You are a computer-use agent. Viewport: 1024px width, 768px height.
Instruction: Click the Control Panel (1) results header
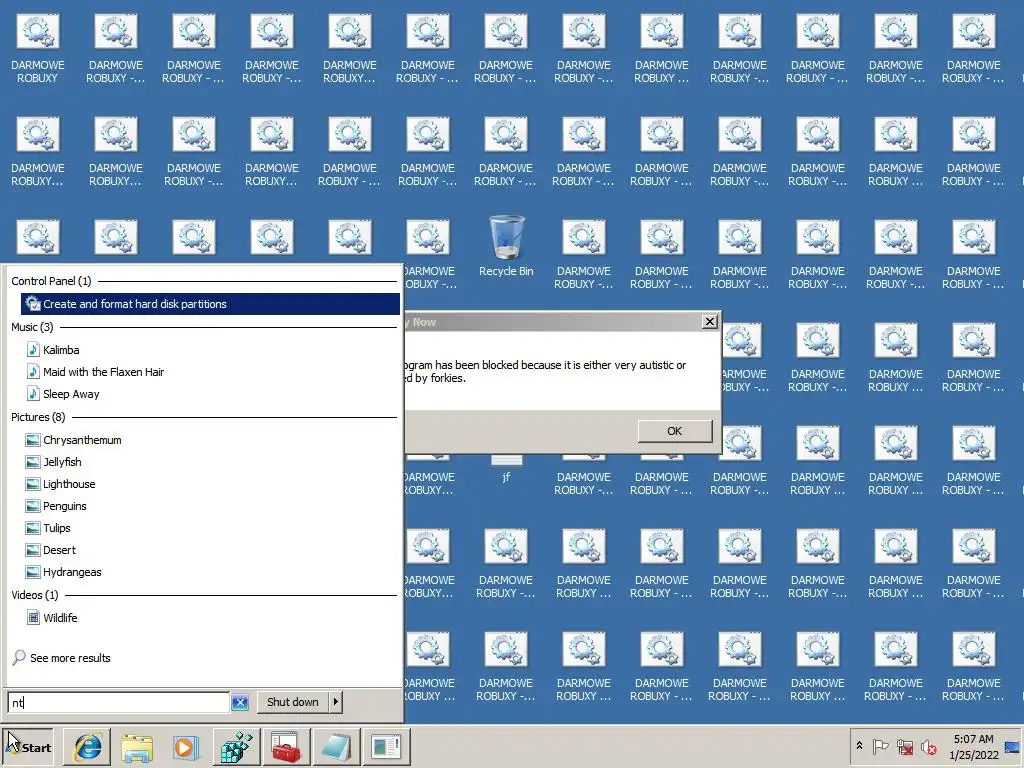(x=51, y=281)
